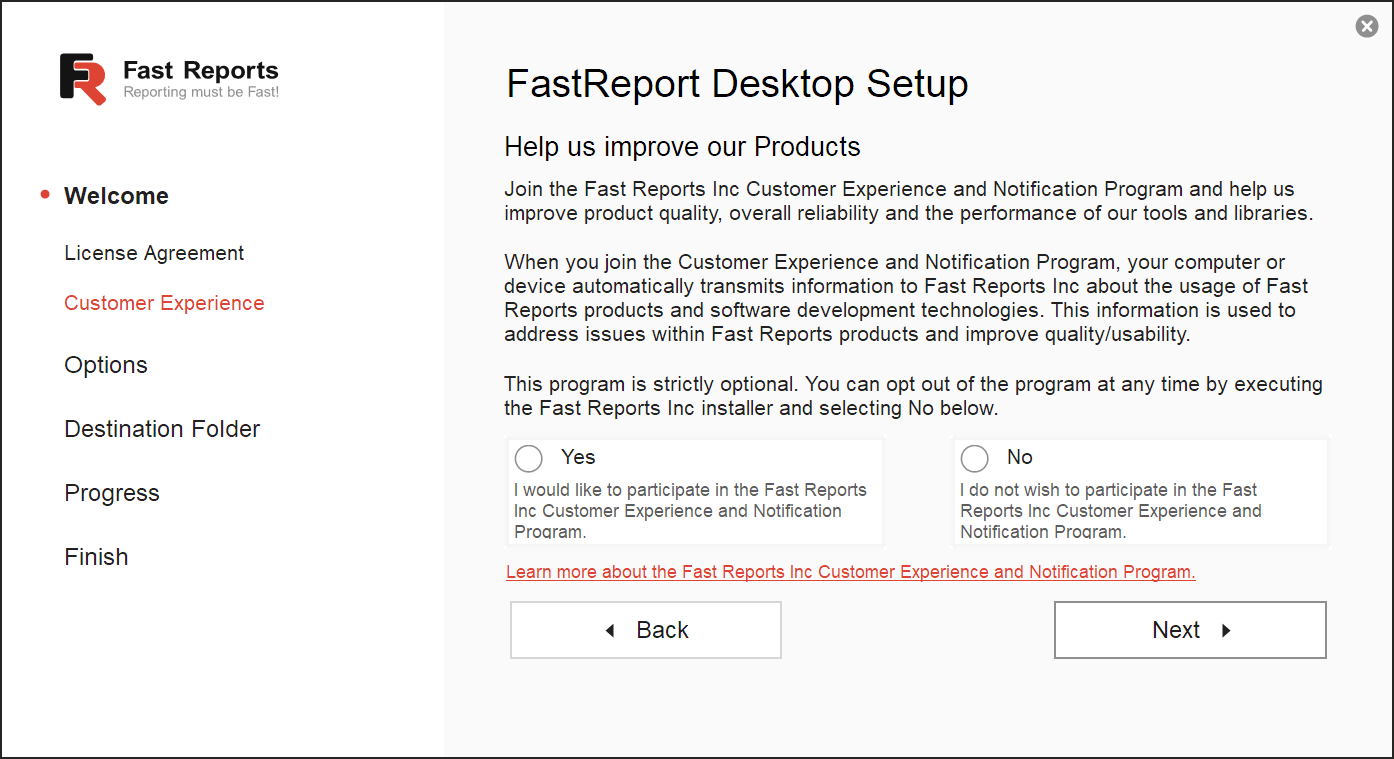
Task: Select the Progress step in sidebar
Action: click(x=112, y=493)
